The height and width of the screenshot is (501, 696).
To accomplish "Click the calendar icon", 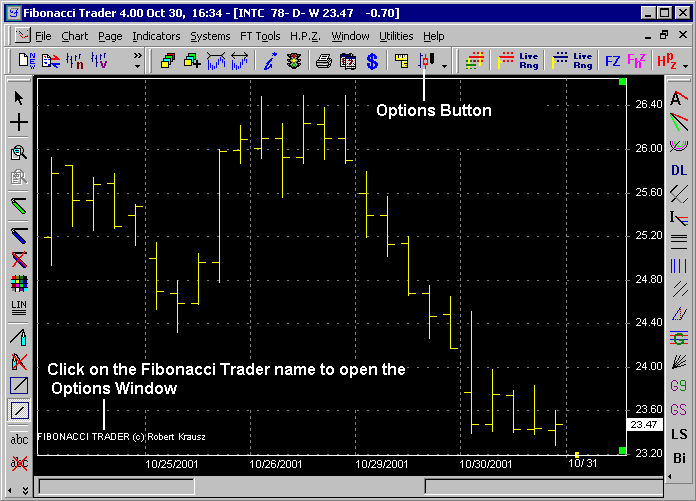I will [348, 60].
